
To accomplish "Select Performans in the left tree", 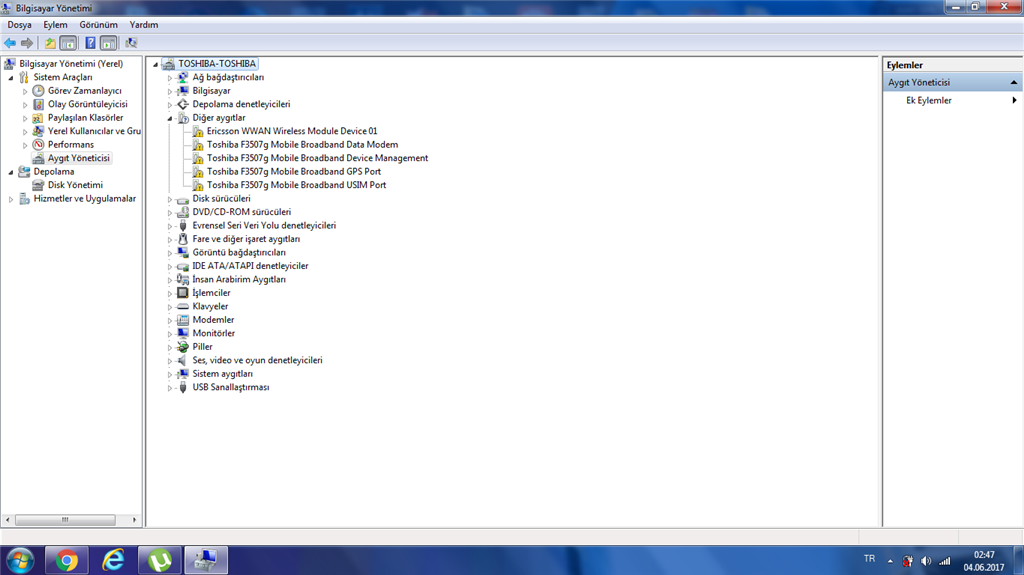I will click(71, 144).
